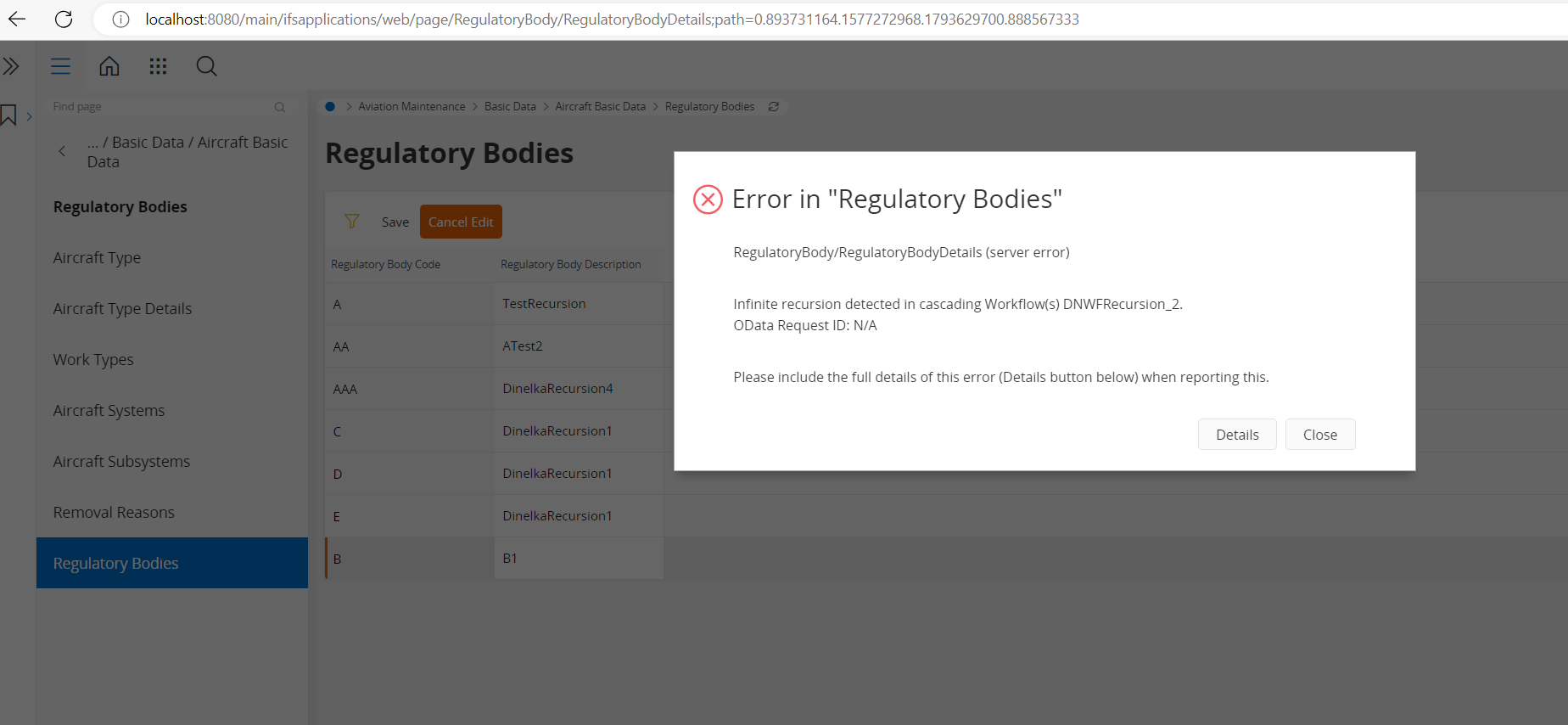Go to the Home page icon

click(109, 66)
